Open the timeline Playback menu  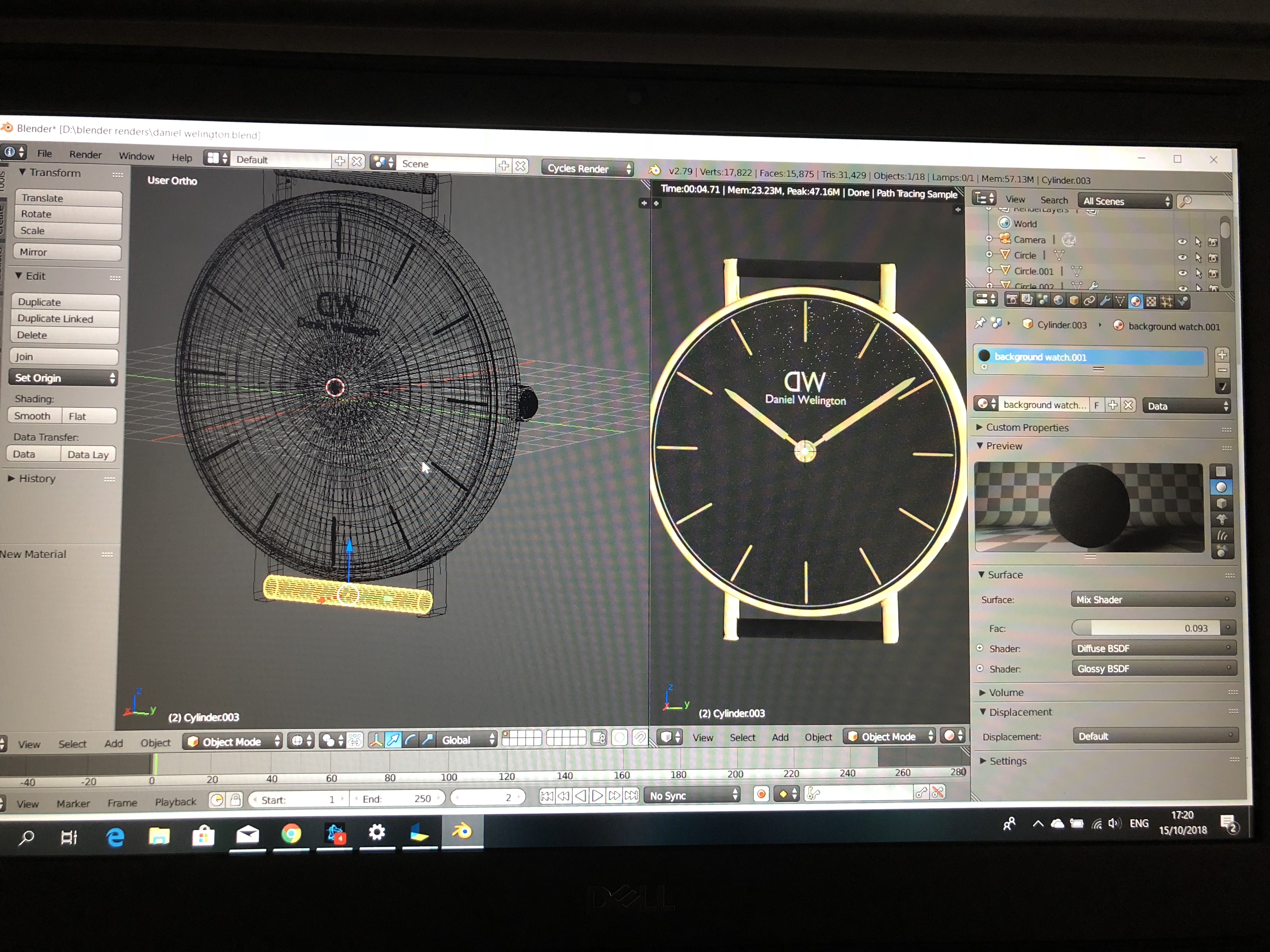pos(175,802)
